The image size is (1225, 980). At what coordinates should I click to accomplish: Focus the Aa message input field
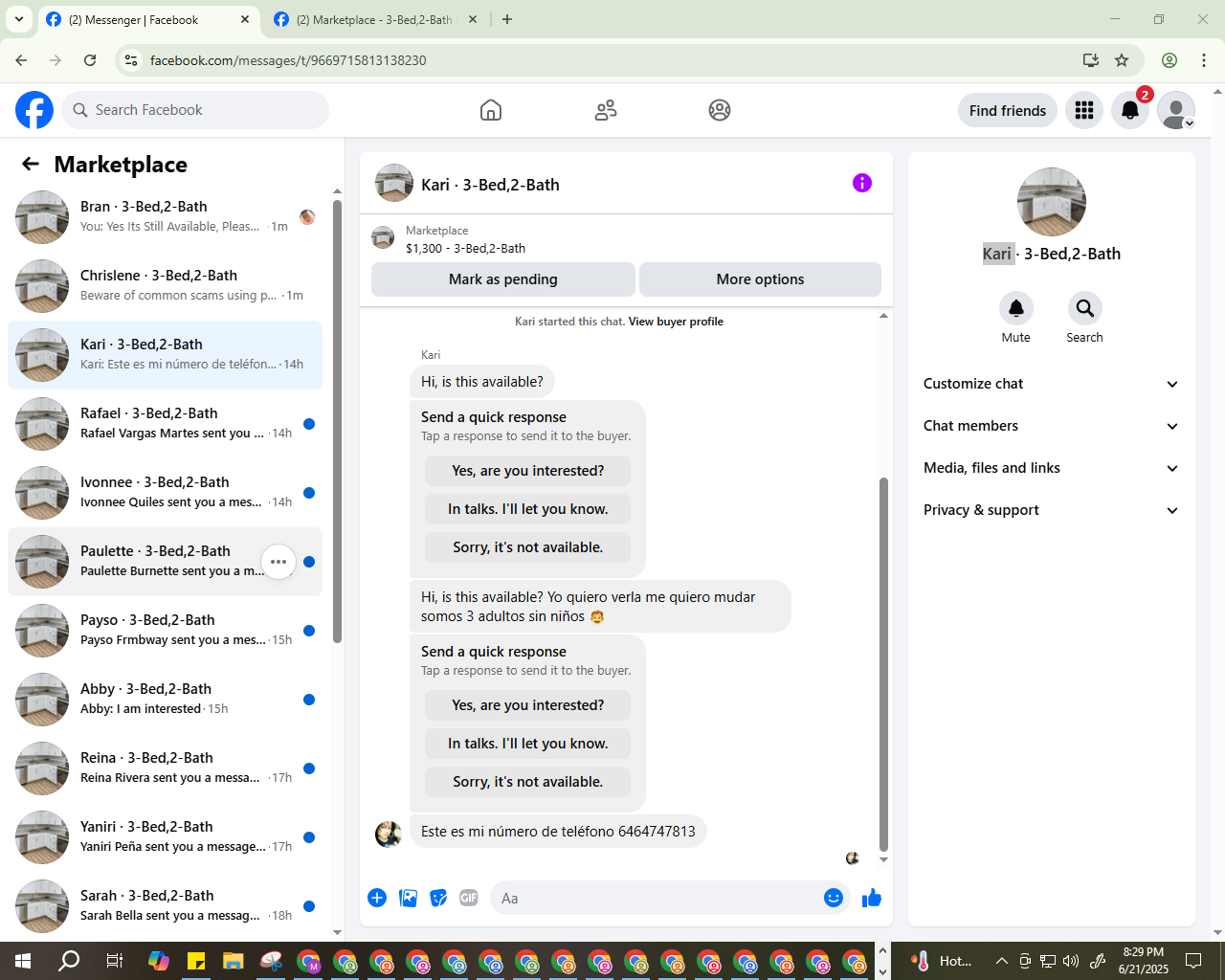click(x=656, y=898)
